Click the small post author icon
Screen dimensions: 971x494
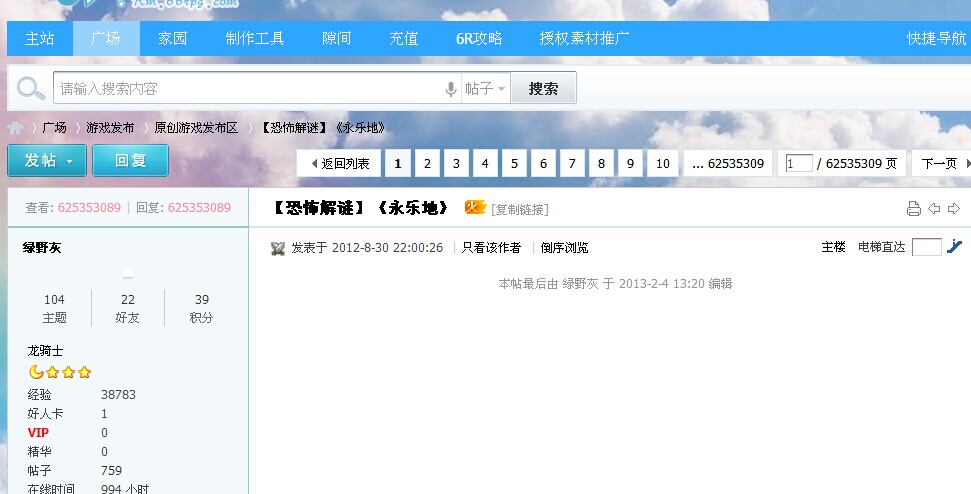click(x=277, y=248)
